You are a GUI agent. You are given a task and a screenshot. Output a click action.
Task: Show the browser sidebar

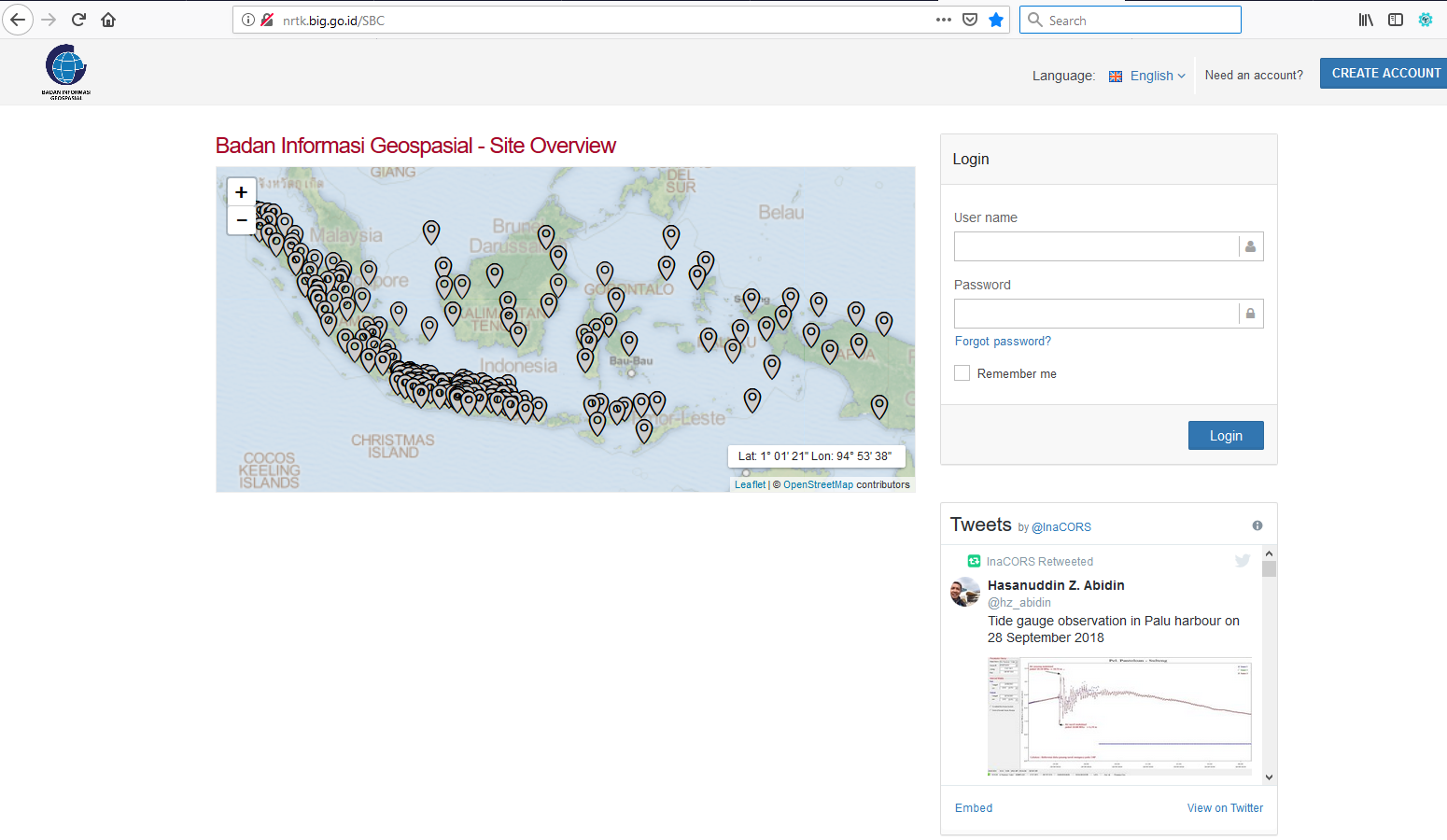tap(1395, 20)
